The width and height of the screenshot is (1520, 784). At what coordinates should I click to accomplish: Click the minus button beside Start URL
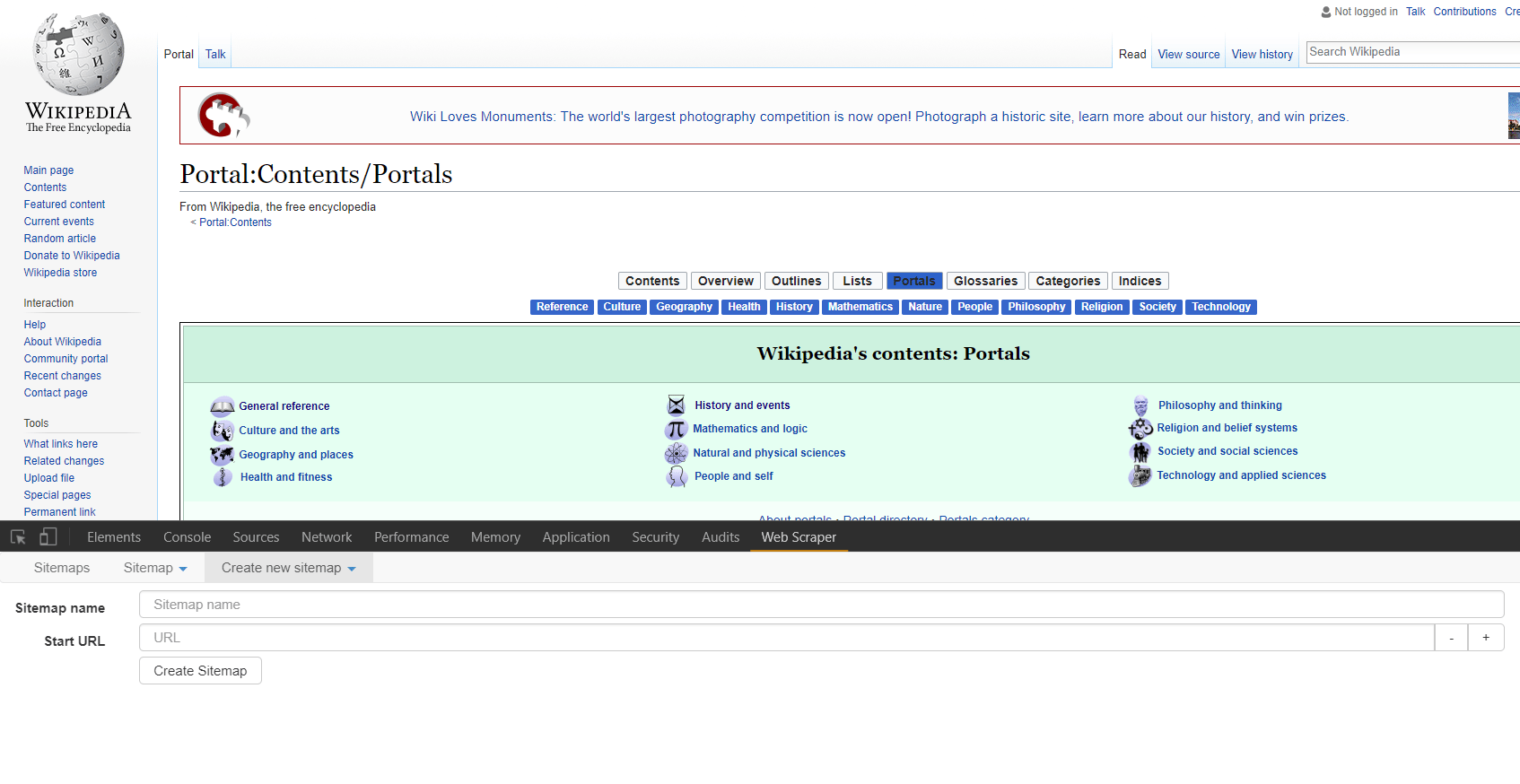(1451, 638)
